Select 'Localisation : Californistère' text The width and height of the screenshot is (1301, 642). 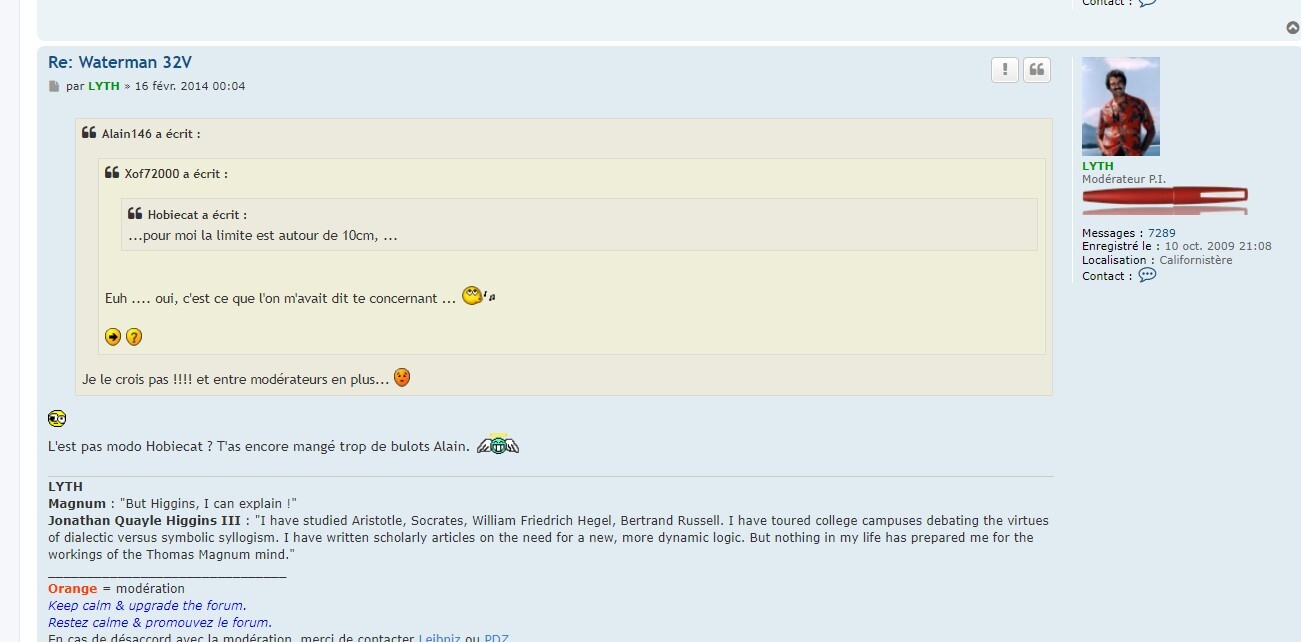(1157, 260)
